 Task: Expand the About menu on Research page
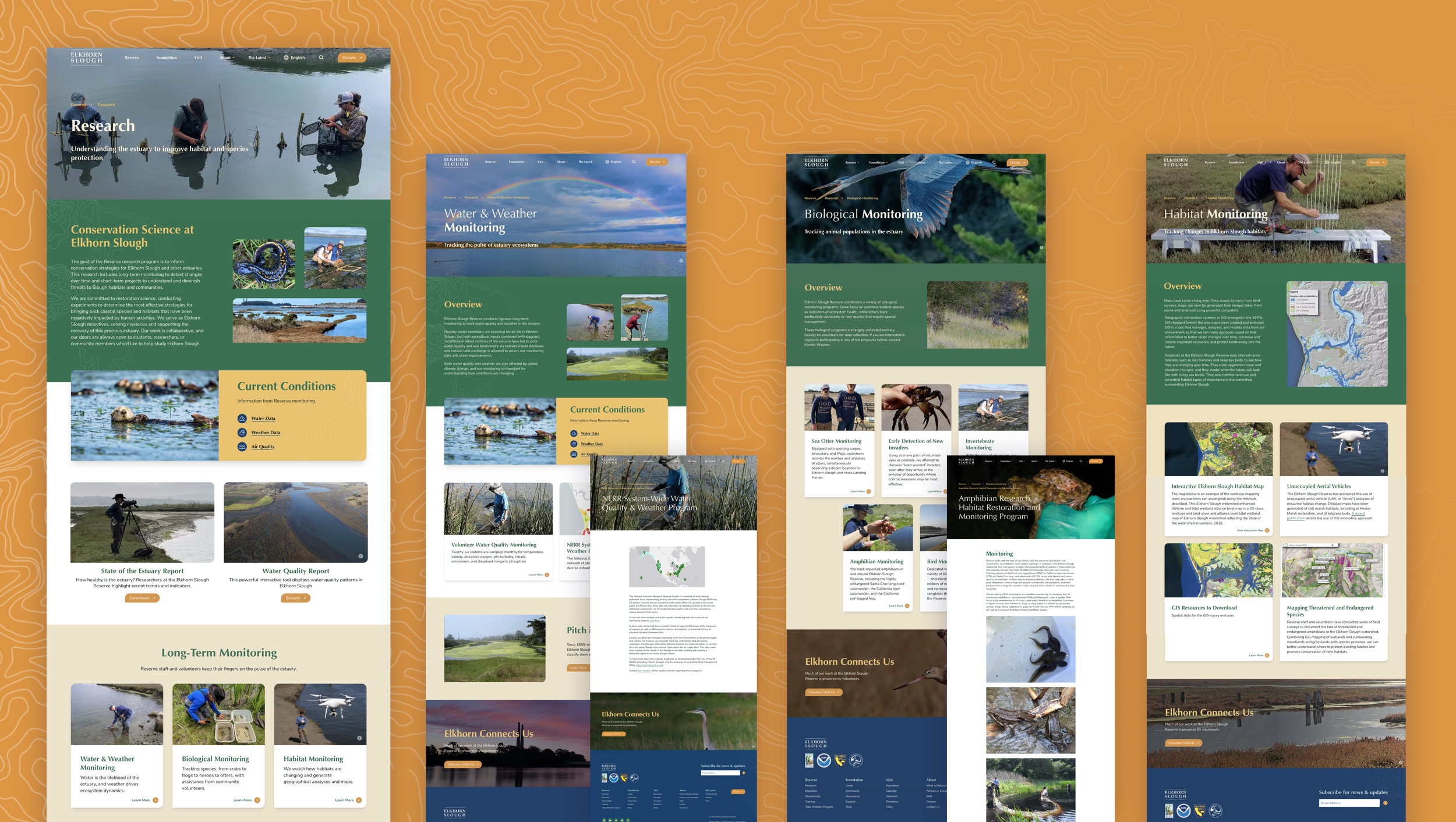(x=227, y=58)
